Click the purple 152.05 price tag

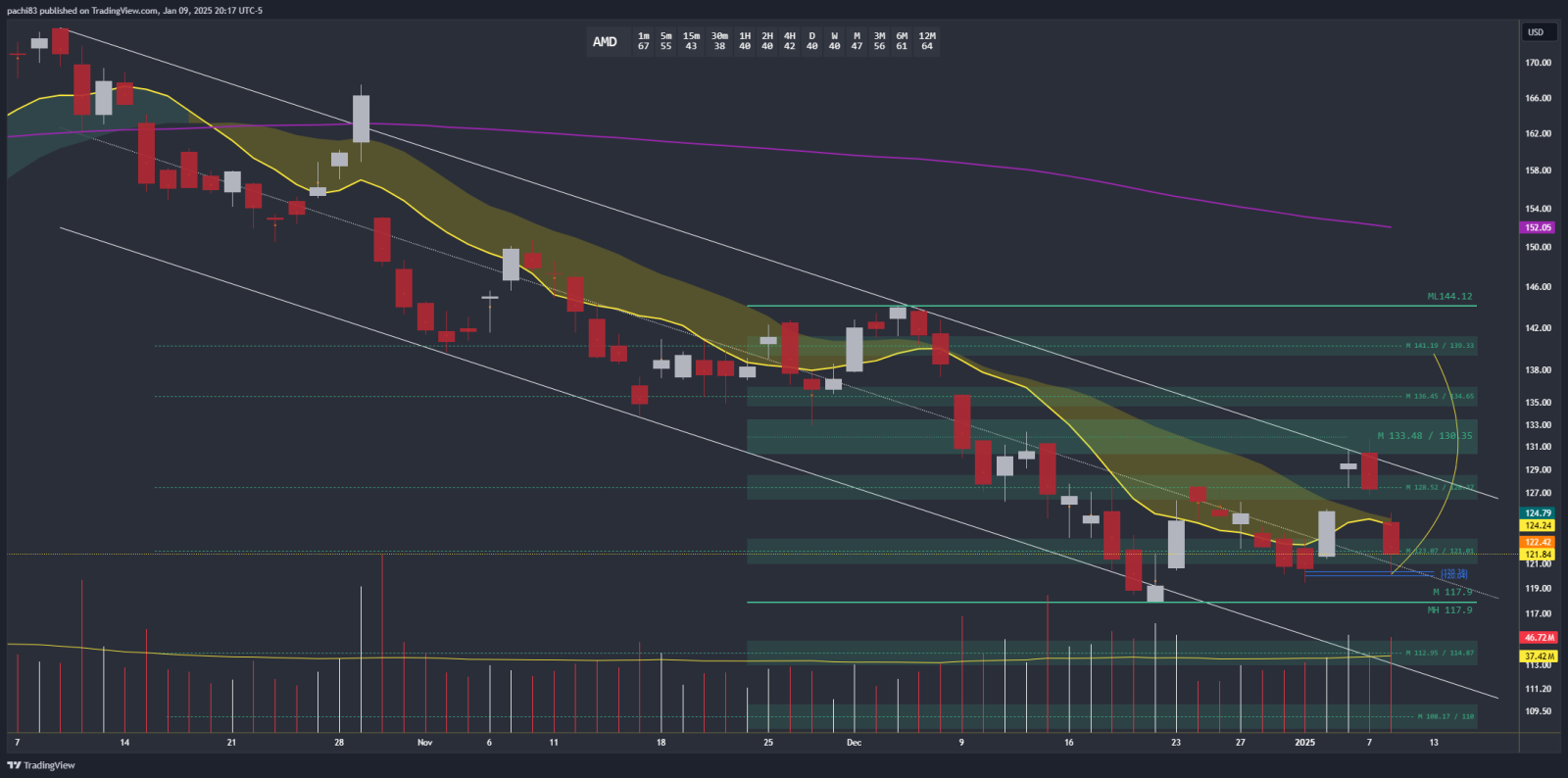[x=1538, y=227]
